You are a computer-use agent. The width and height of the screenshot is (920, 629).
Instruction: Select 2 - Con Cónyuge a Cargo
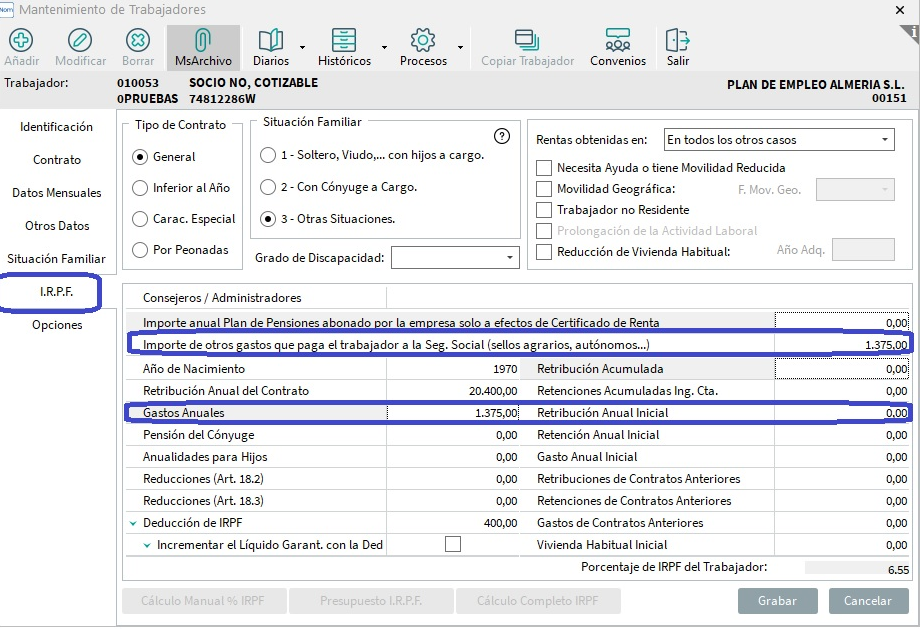click(x=268, y=187)
